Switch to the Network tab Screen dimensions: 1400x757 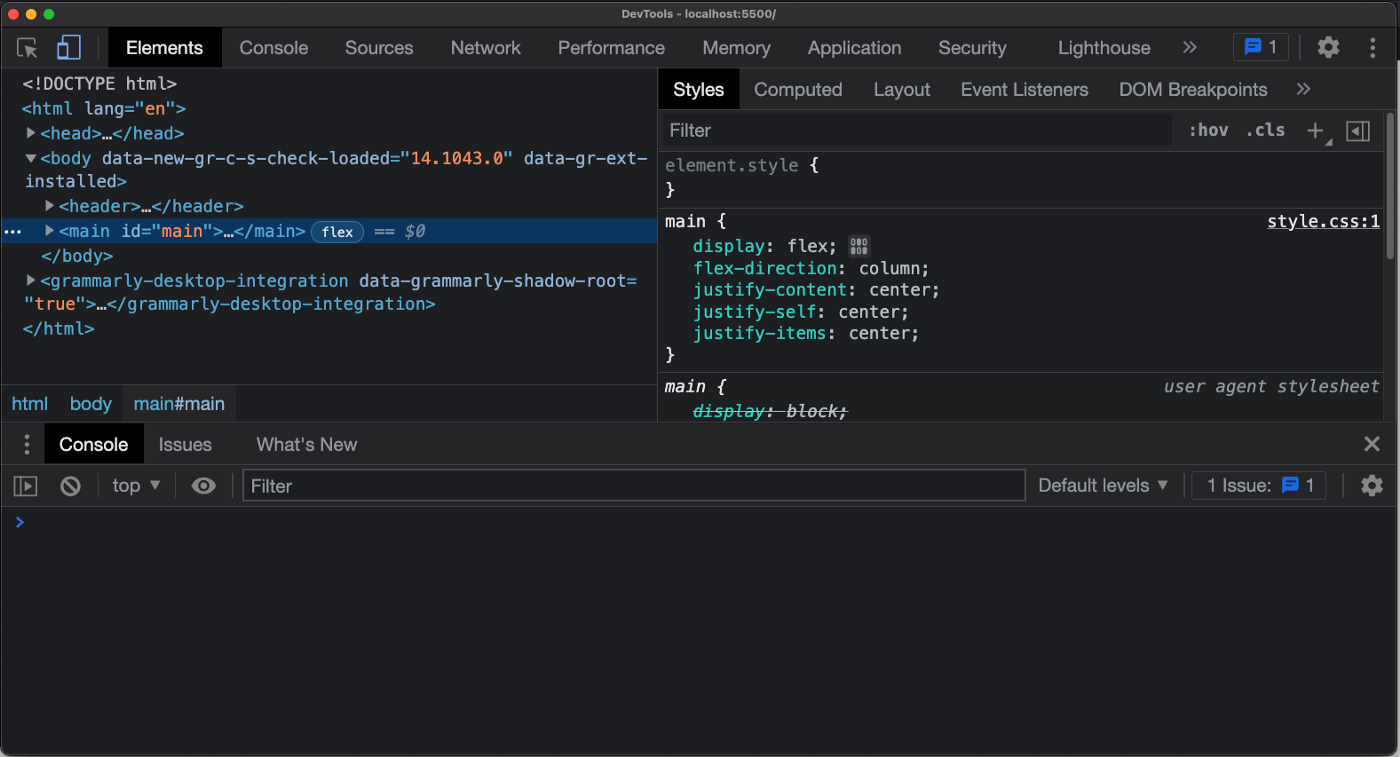[485, 48]
